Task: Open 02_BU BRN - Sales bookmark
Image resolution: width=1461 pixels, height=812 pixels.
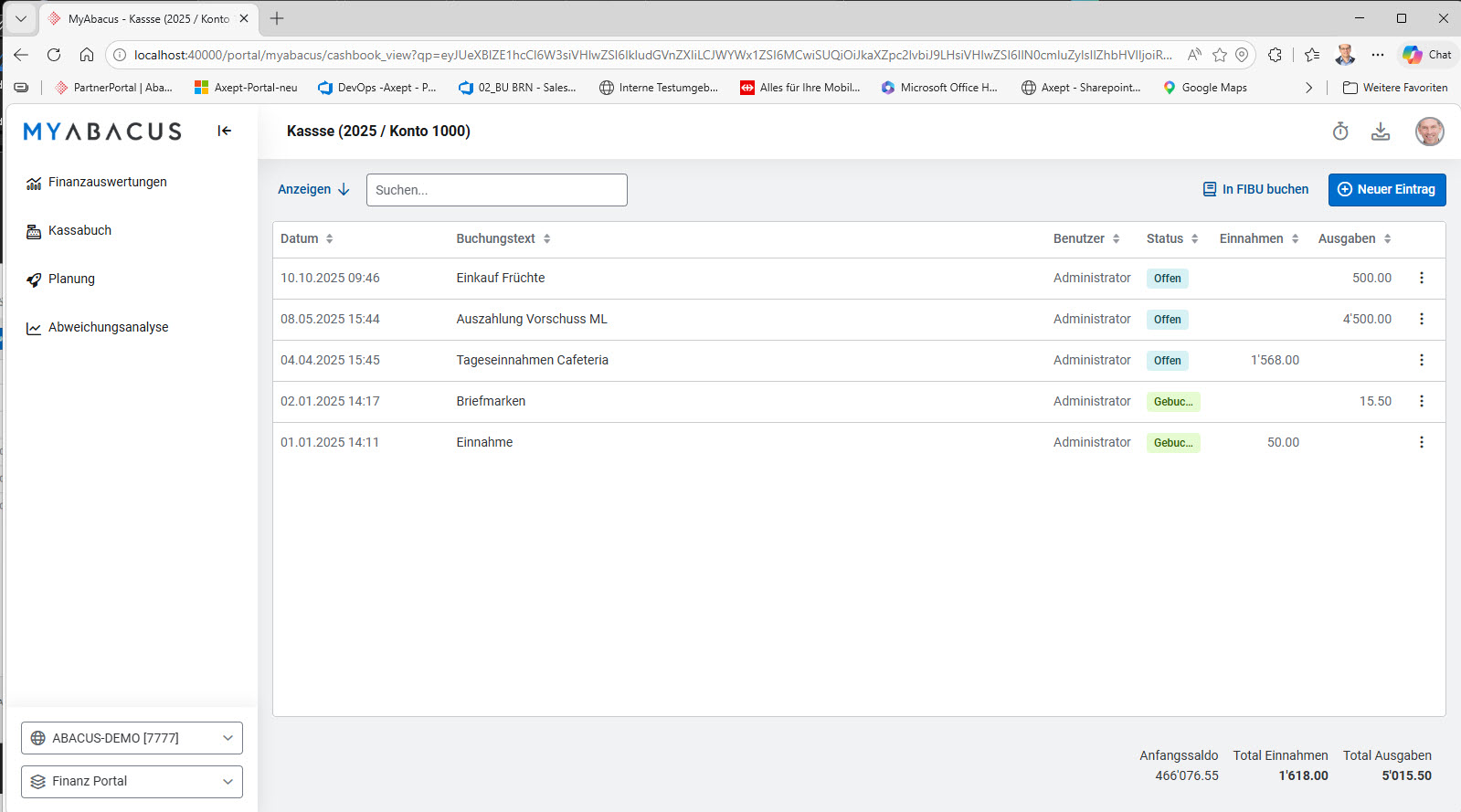Action: tap(517, 88)
